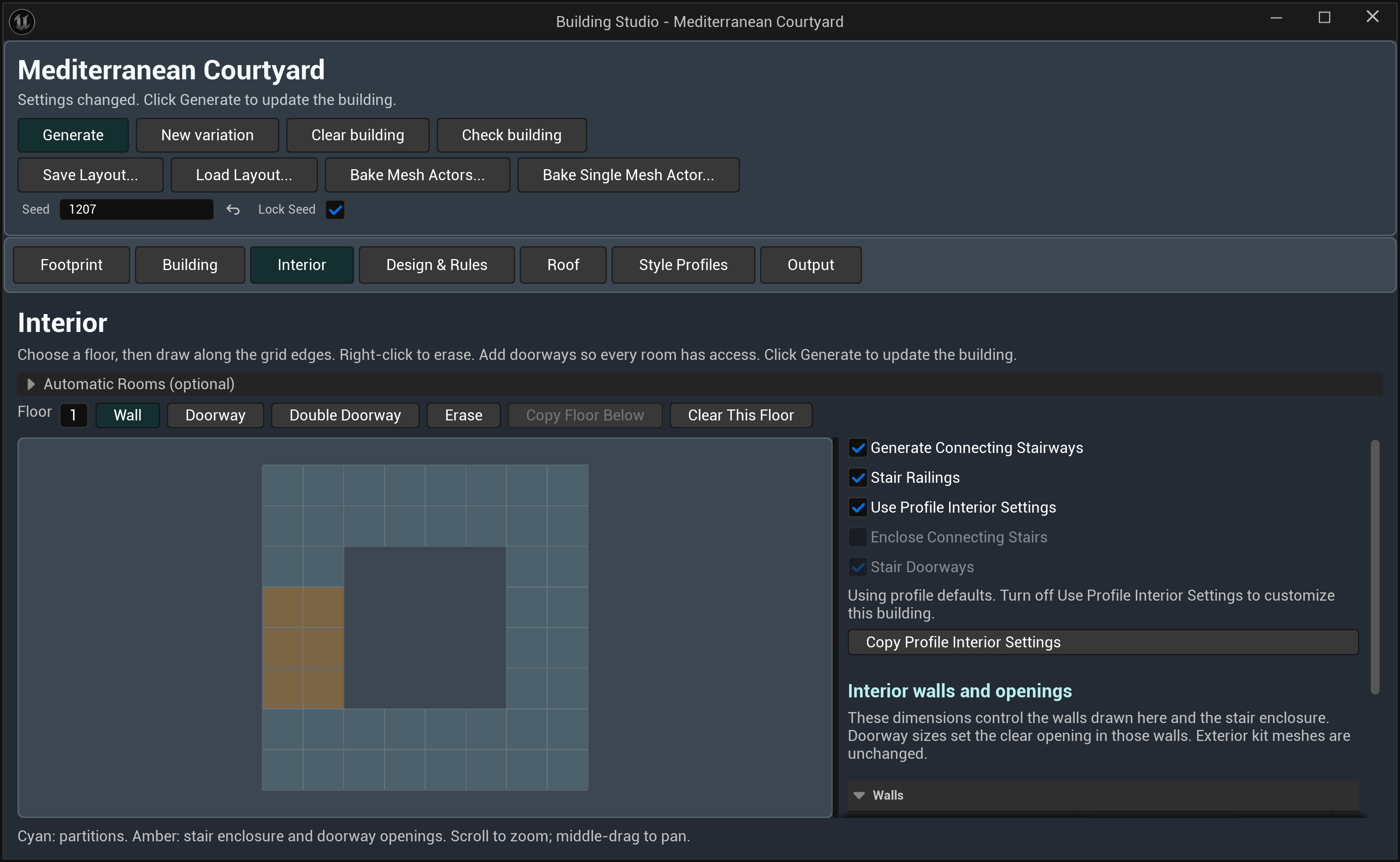Click Copy Profile Interior Settings

point(1103,642)
